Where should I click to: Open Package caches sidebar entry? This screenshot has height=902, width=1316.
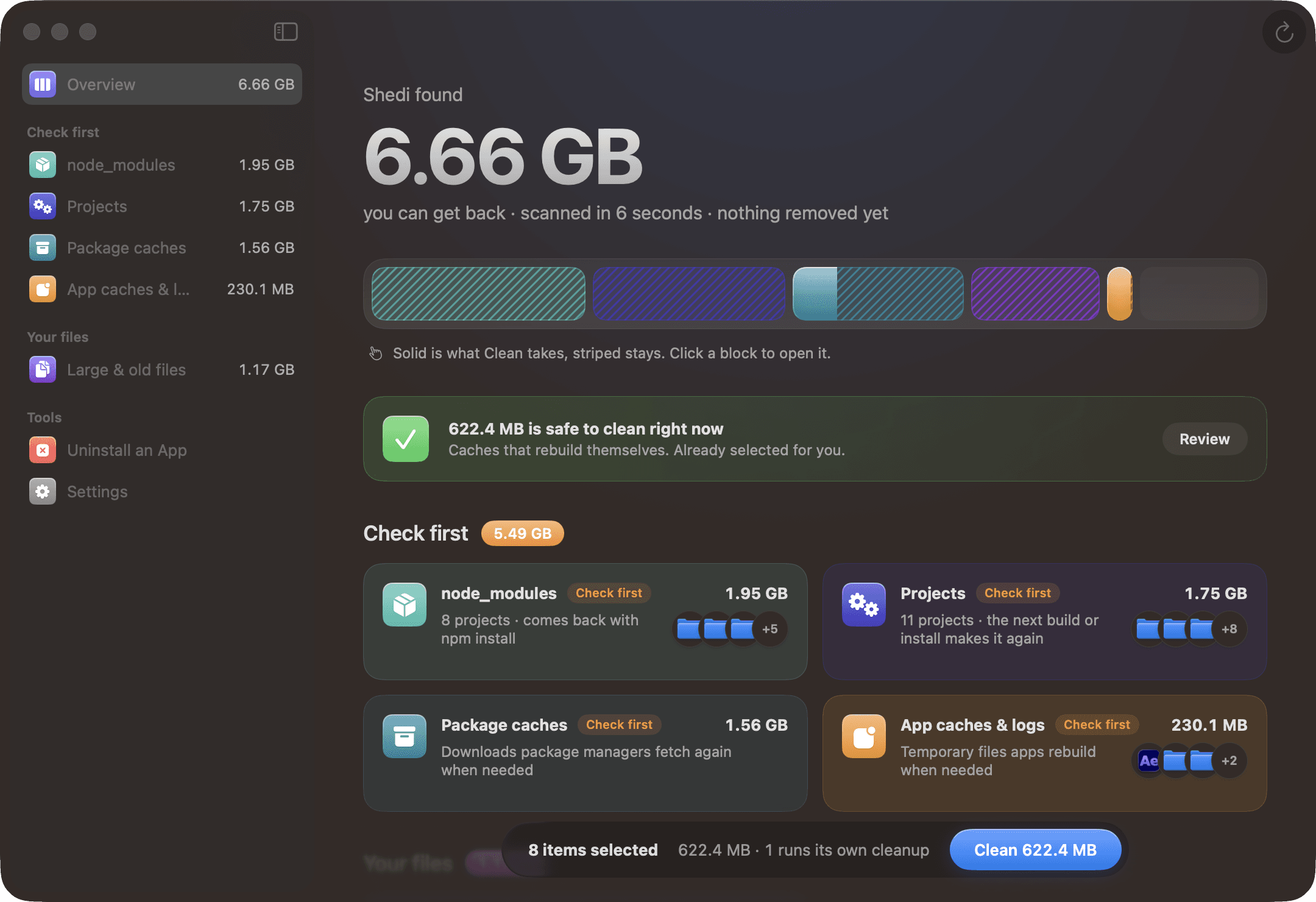tap(162, 247)
